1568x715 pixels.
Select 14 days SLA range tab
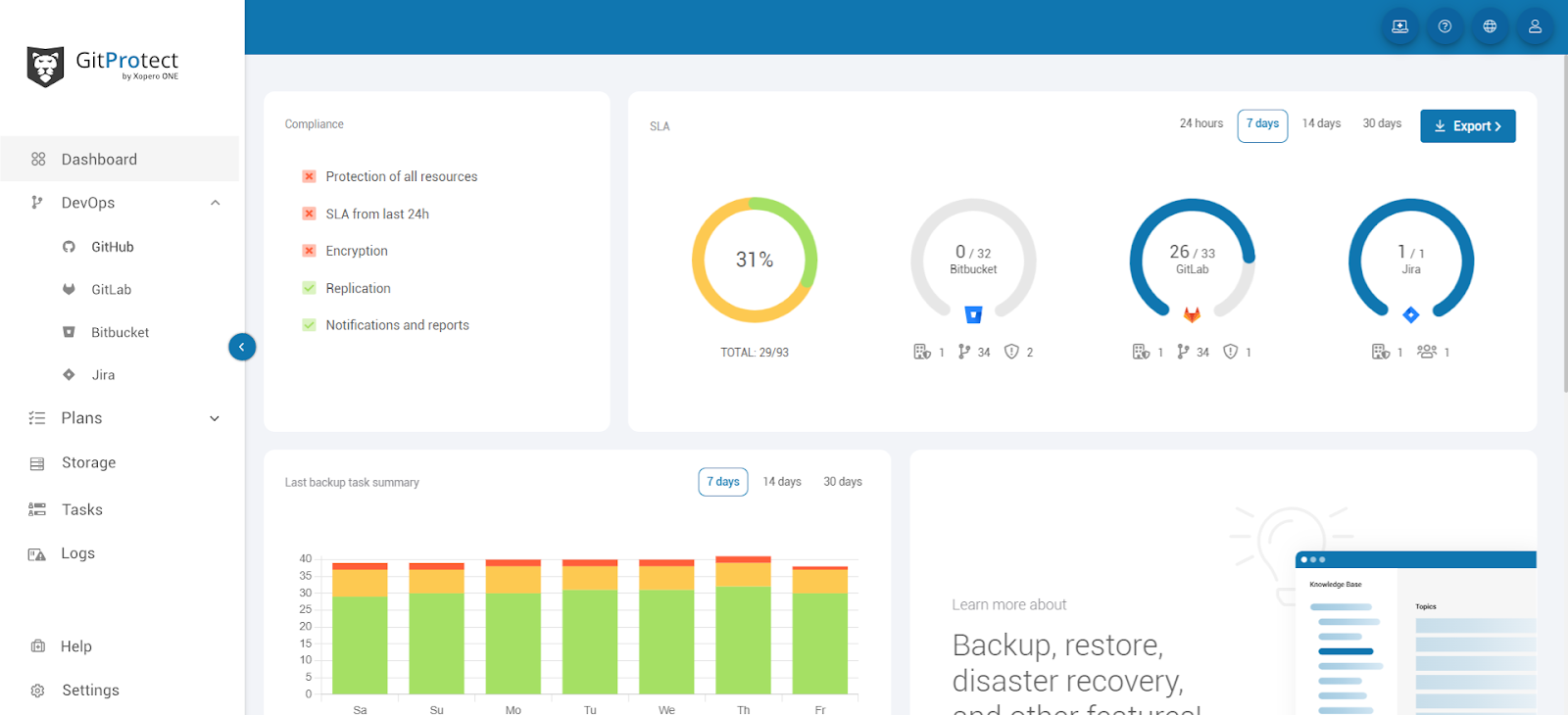tap(1321, 123)
